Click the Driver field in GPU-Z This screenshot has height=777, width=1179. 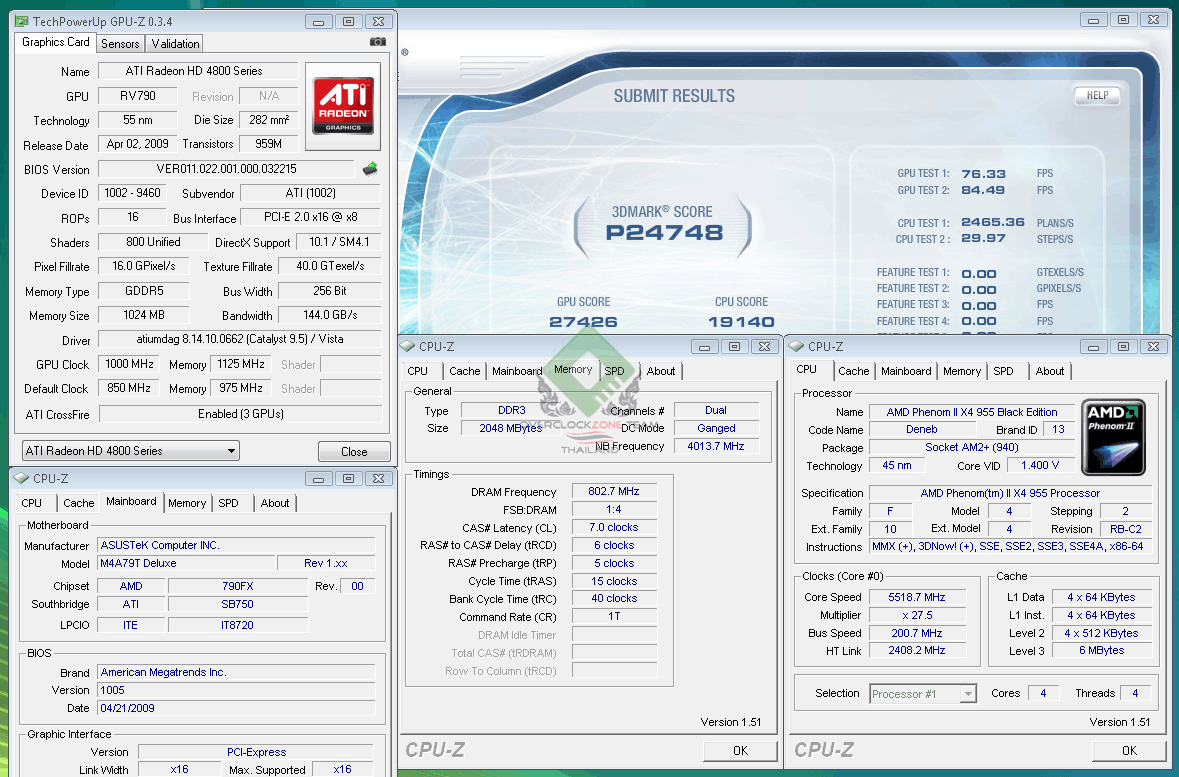pyautogui.click(x=240, y=339)
